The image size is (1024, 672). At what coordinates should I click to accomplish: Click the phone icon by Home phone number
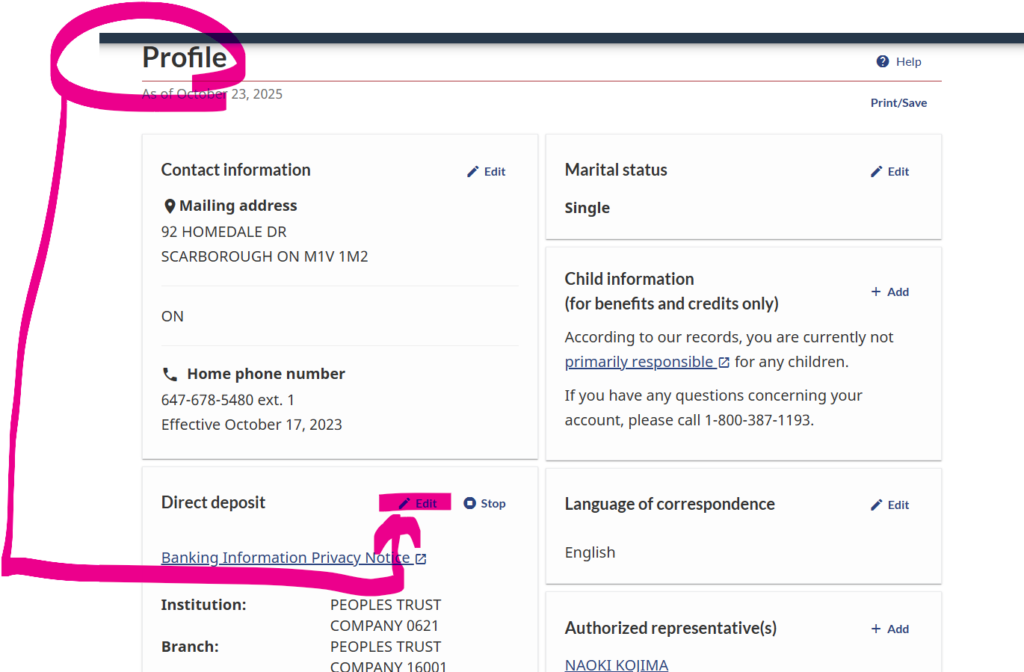(x=170, y=374)
